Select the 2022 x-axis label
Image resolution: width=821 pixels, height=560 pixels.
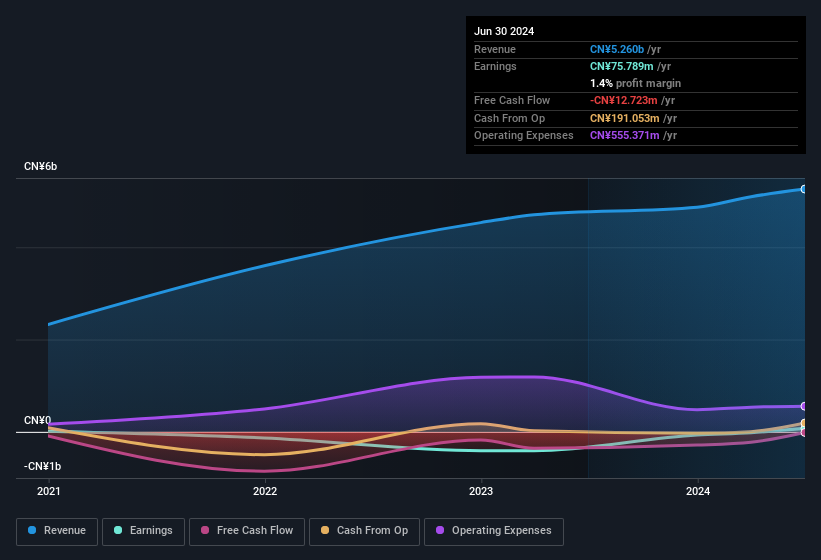[265, 491]
